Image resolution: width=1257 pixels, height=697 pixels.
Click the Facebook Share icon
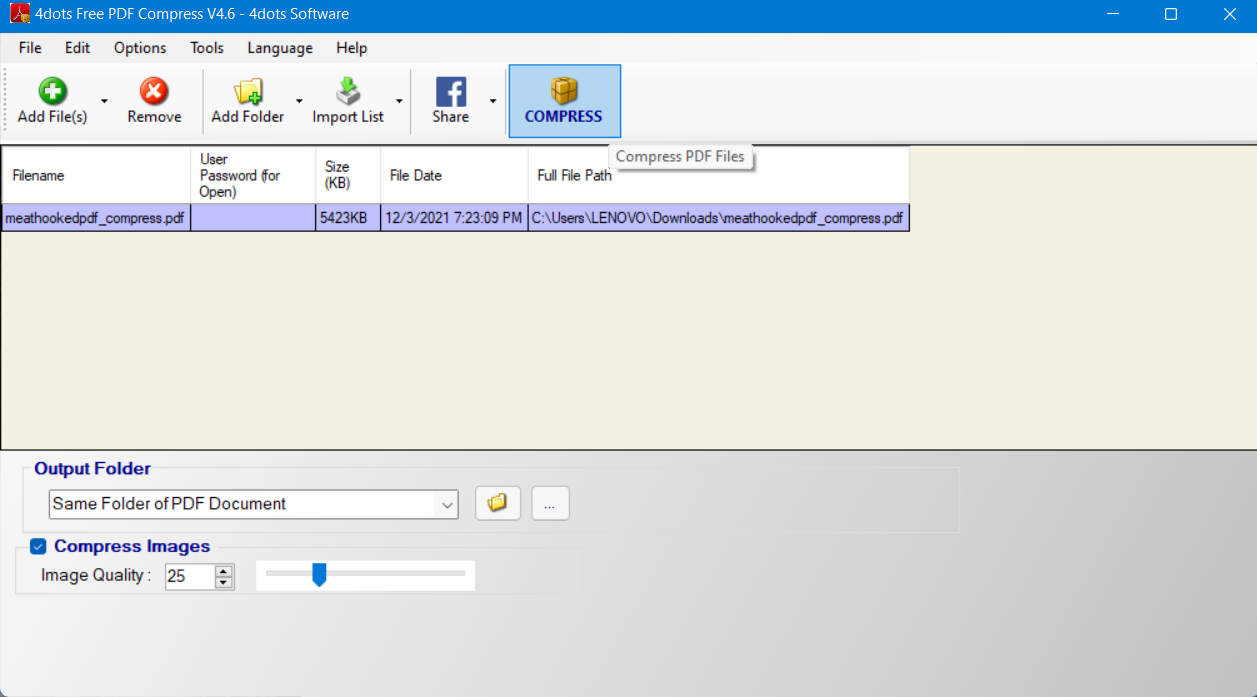[451, 92]
